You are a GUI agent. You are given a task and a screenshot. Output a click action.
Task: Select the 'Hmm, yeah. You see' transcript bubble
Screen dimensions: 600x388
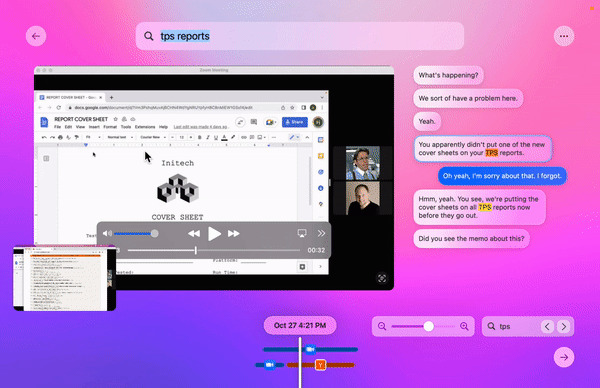[479, 207]
